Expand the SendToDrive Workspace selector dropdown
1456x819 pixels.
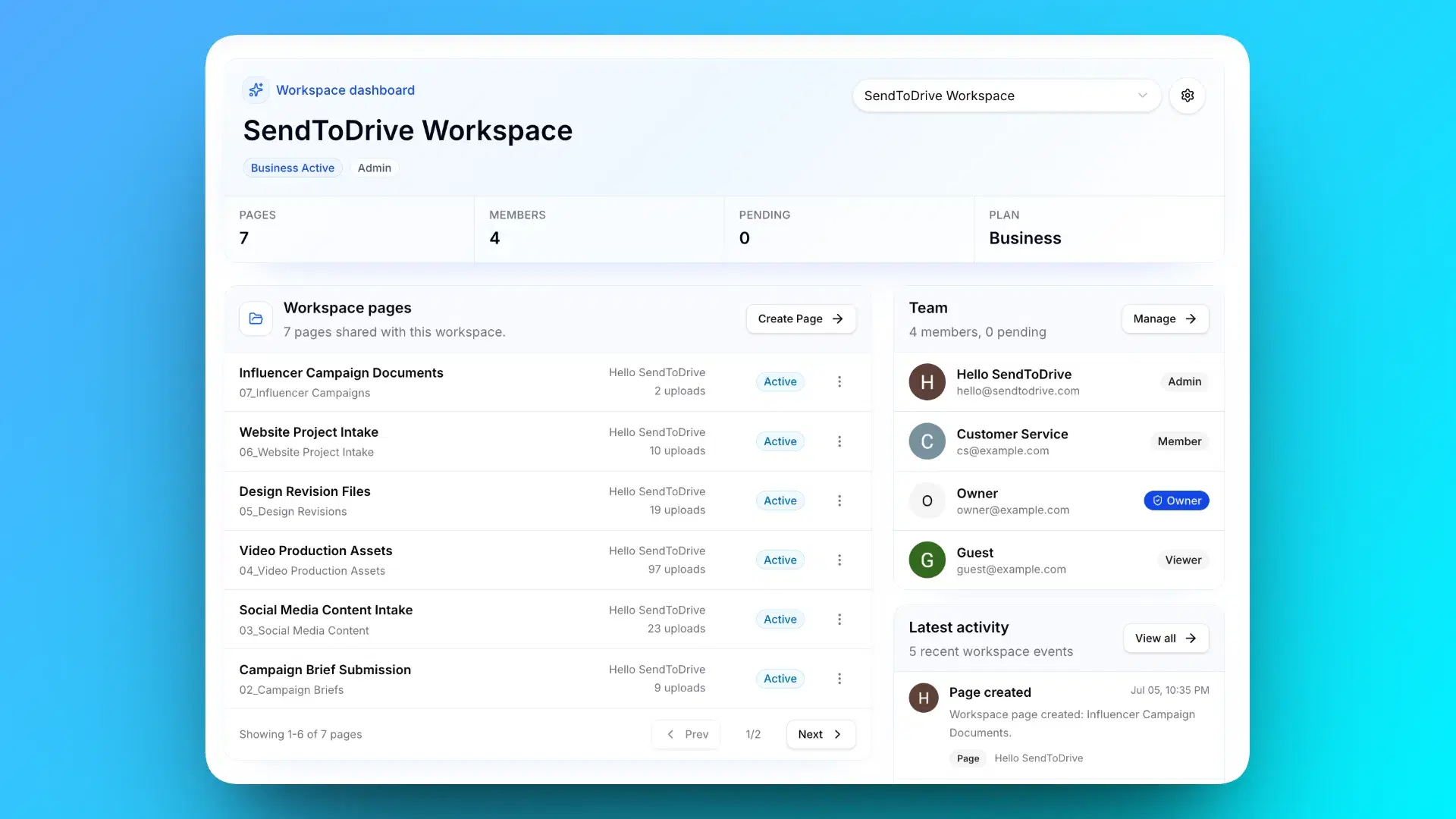[1006, 96]
